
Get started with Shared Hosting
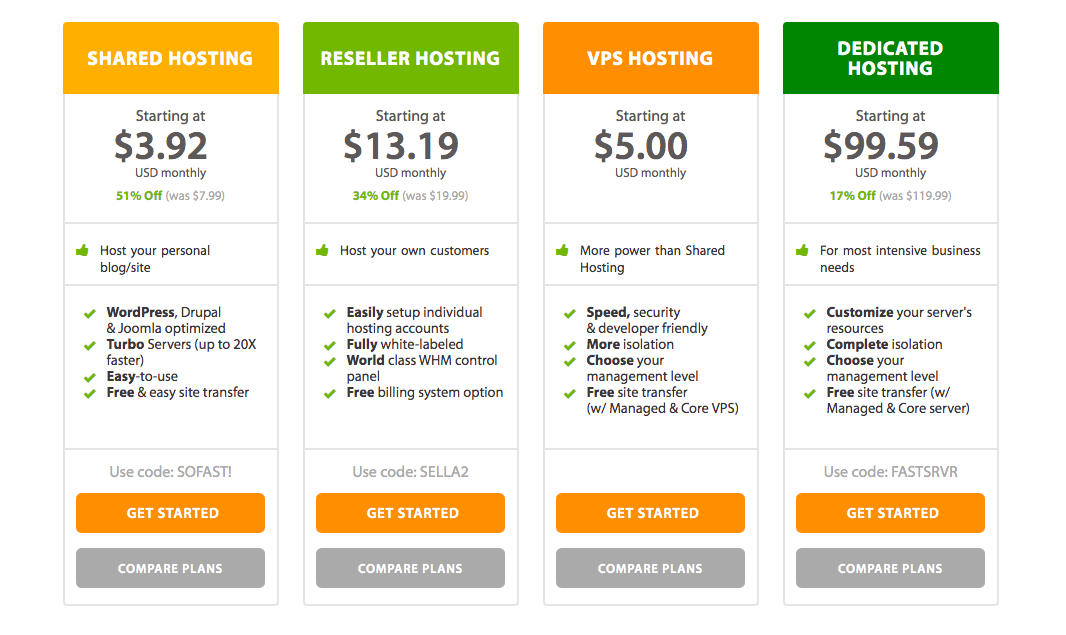coord(171,513)
